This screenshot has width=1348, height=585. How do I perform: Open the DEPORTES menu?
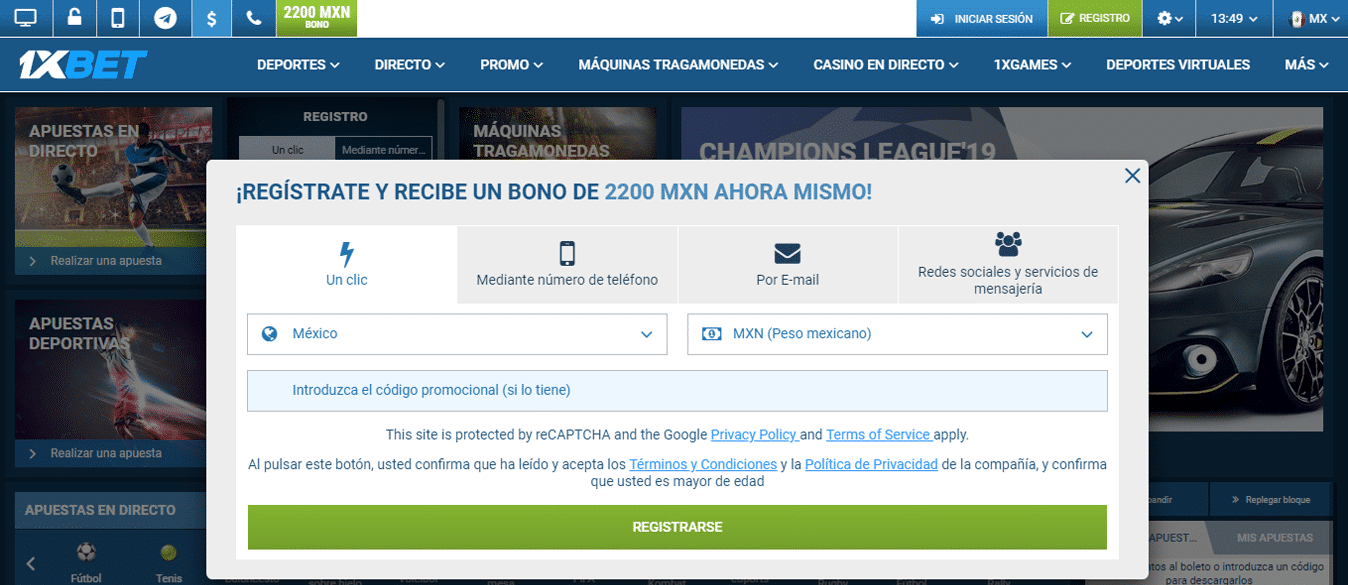tap(298, 65)
